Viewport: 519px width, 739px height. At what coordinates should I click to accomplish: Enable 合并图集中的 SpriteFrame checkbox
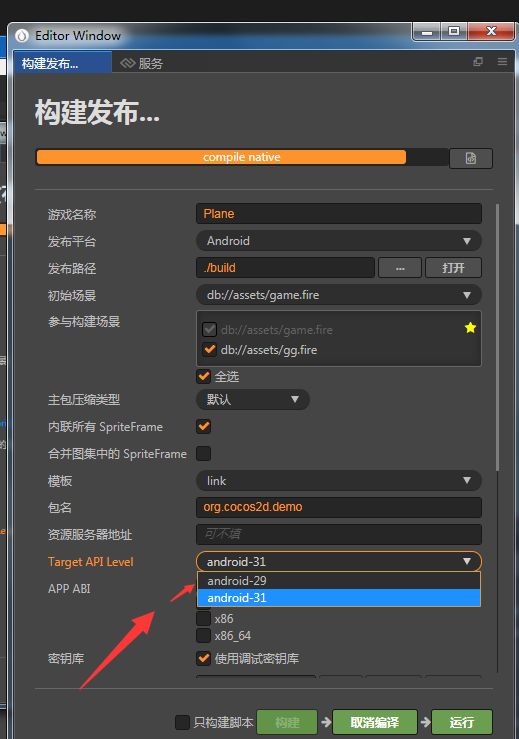point(204,453)
